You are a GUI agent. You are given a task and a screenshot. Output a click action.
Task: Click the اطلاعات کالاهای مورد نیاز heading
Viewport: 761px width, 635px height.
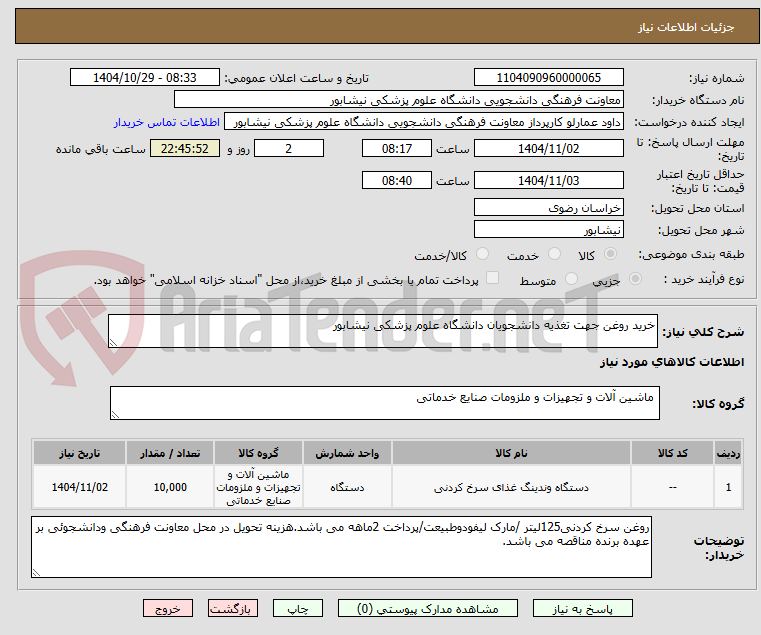672,362
